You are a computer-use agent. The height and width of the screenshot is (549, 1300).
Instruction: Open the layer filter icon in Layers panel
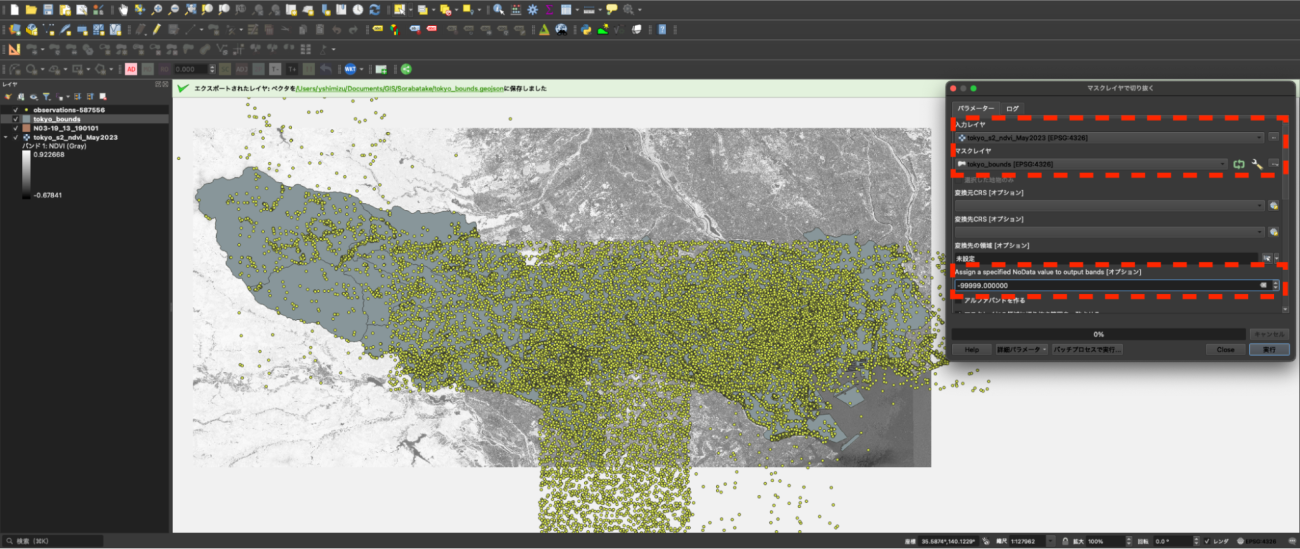[x=46, y=96]
